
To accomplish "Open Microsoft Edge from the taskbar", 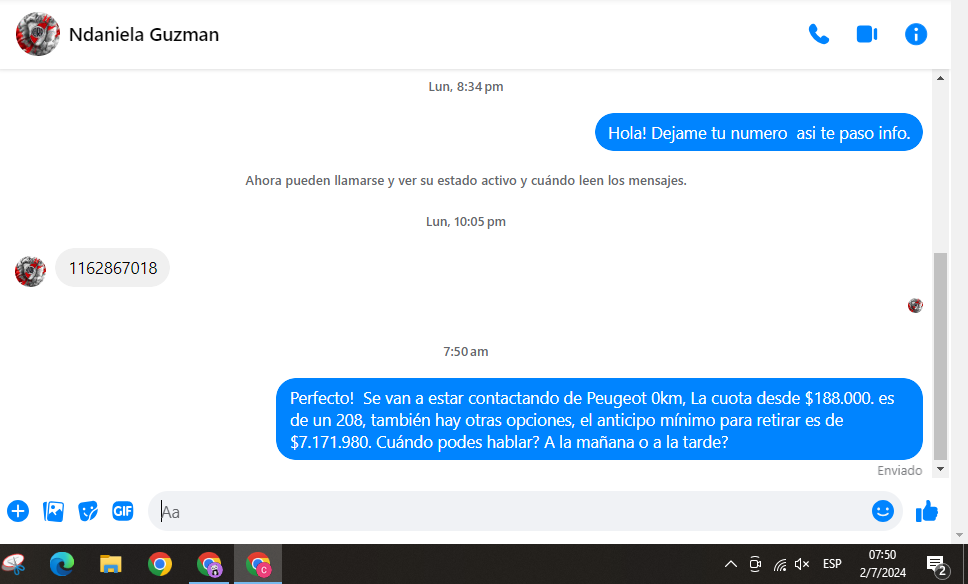I will point(62,564).
